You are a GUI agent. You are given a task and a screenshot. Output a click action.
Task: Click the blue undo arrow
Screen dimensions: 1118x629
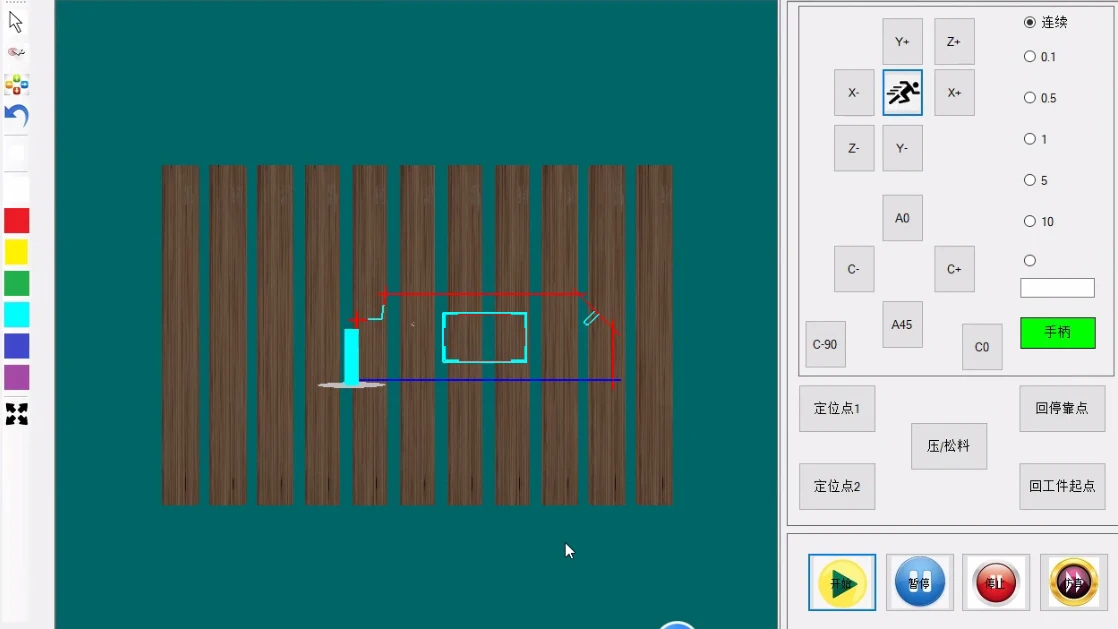point(16,116)
